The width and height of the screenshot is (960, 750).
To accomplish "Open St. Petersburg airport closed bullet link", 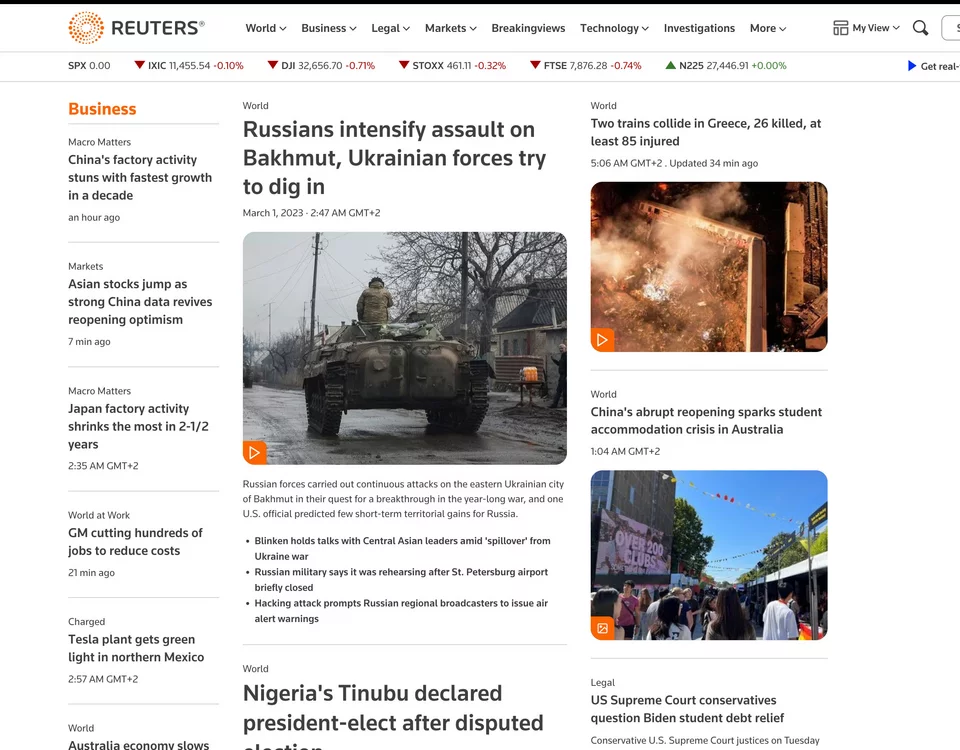I will pos(401,580).
